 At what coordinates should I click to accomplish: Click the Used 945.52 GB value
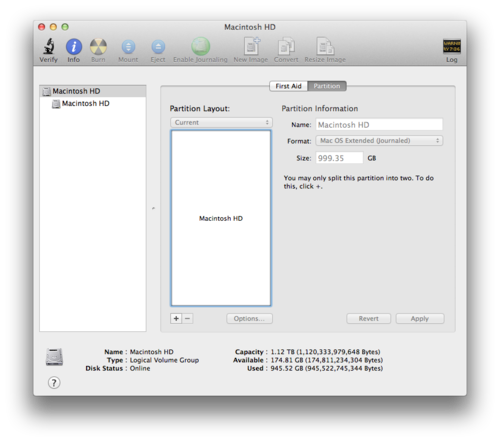[327, 368]
